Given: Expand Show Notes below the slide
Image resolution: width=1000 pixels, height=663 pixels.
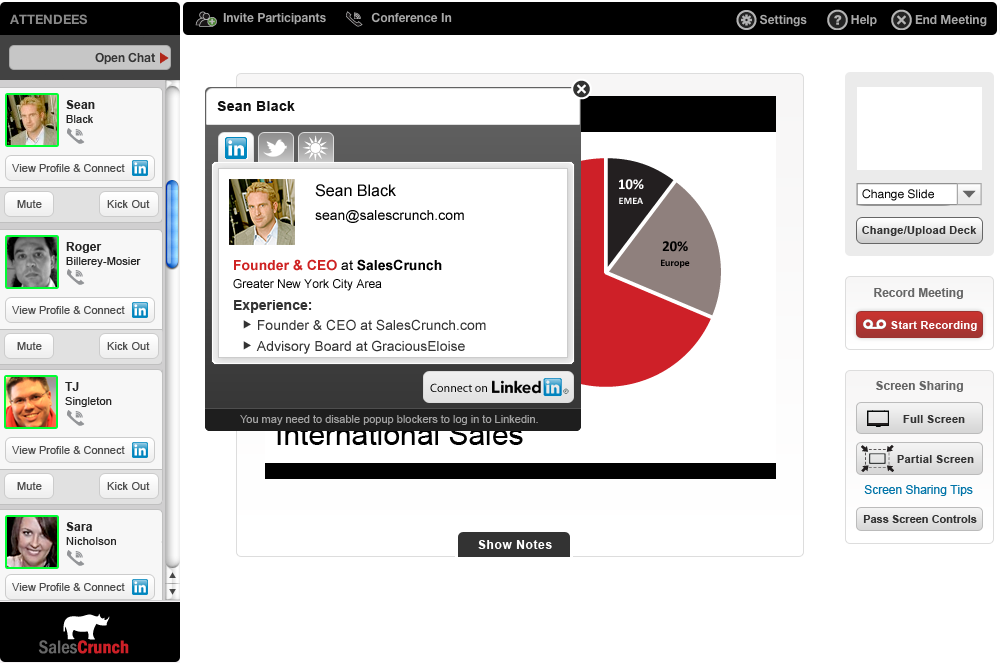Looking at the screenshot, I should (x=514, y=545).
